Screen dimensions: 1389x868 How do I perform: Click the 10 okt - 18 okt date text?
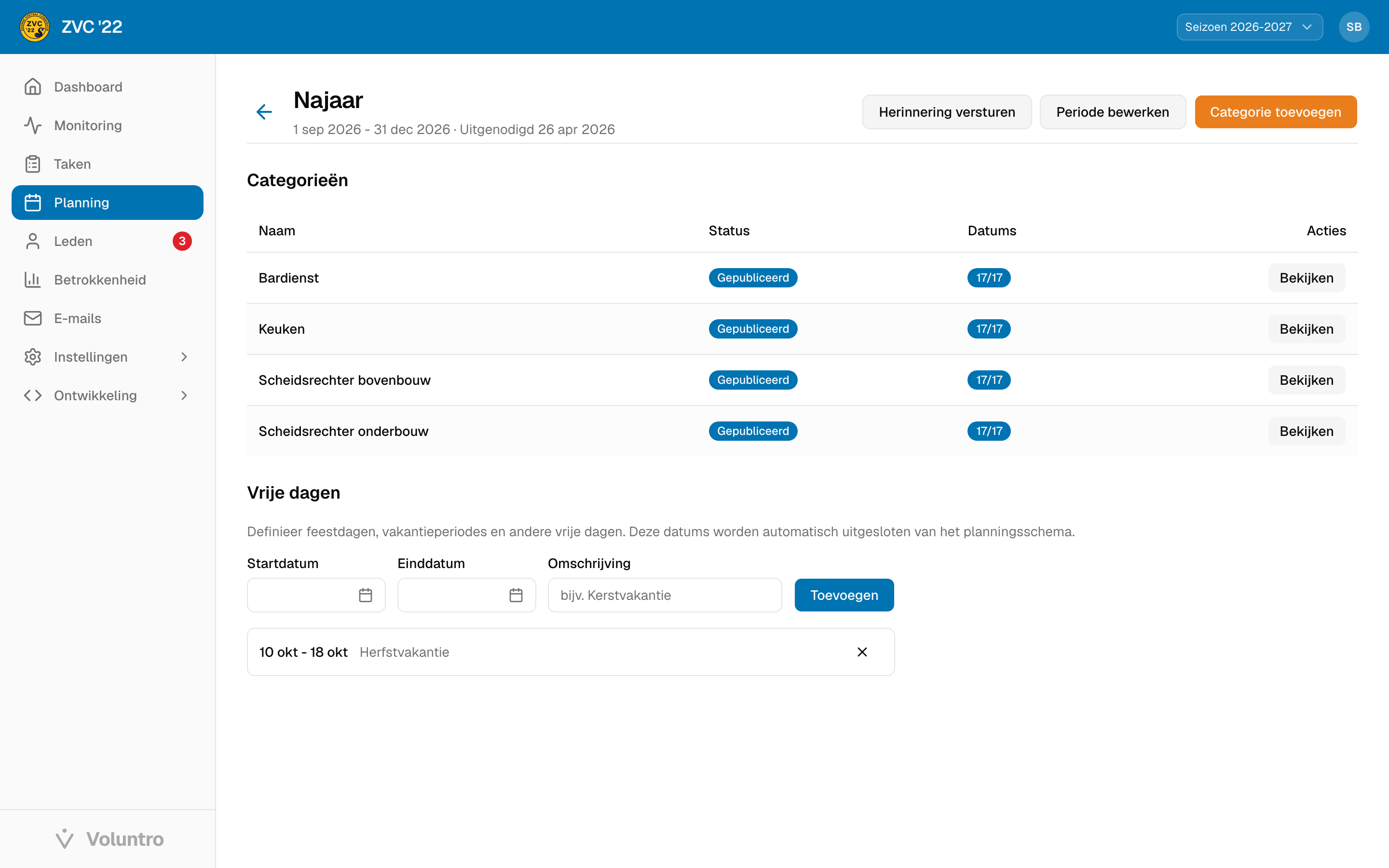303,652
